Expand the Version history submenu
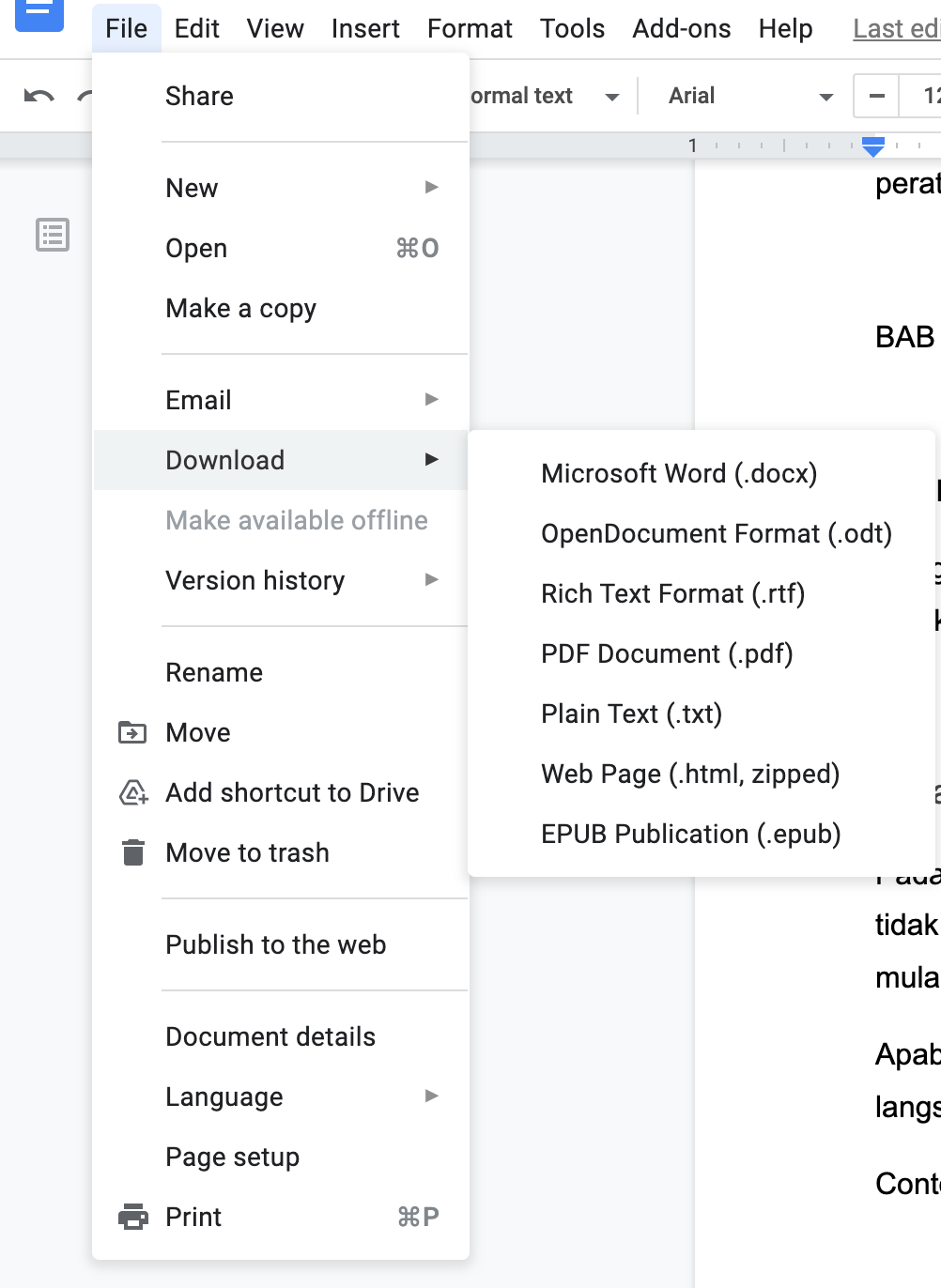The height and width of the screenshot is (1288, 941). (282, 580)
